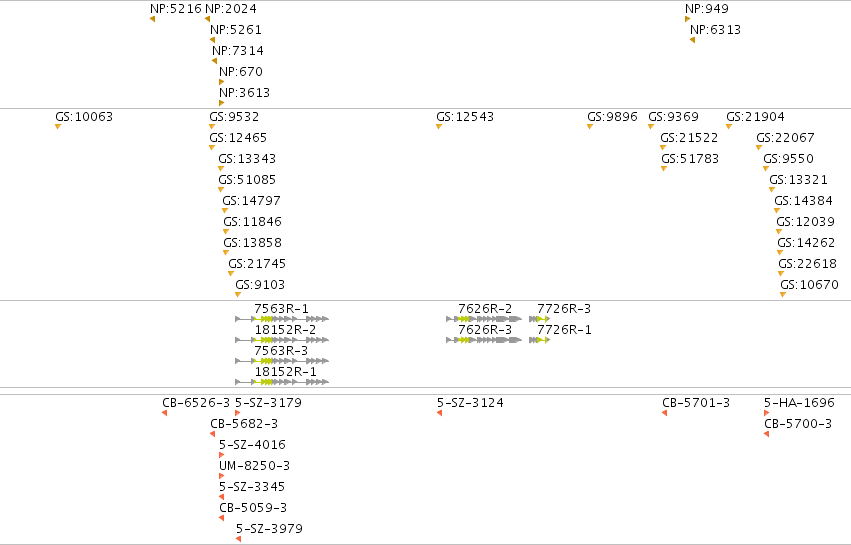Image resolution: width=851 pixels, height=545 pixels.
Task: Click the NP:949 feature label
Action: 707,9
